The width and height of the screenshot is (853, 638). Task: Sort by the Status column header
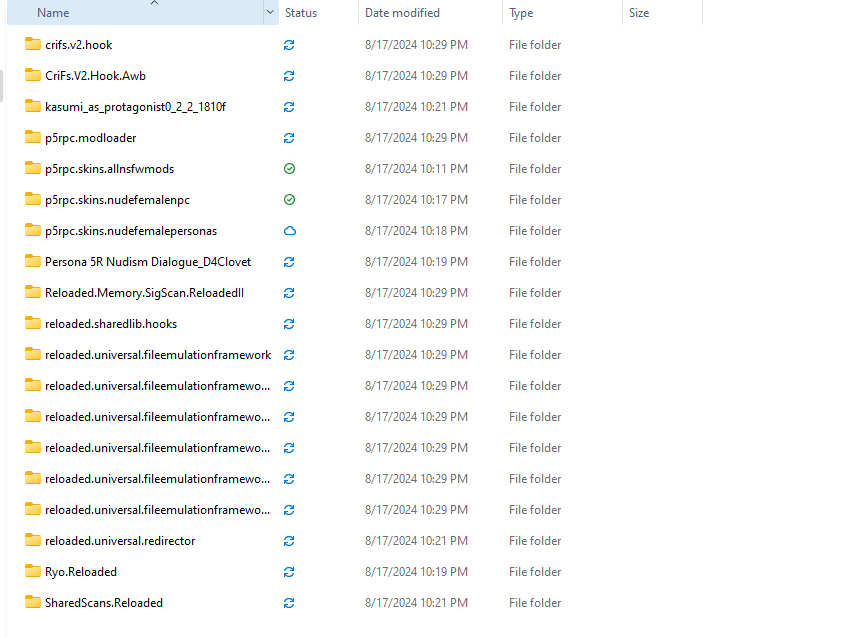[x=318, y=13]
